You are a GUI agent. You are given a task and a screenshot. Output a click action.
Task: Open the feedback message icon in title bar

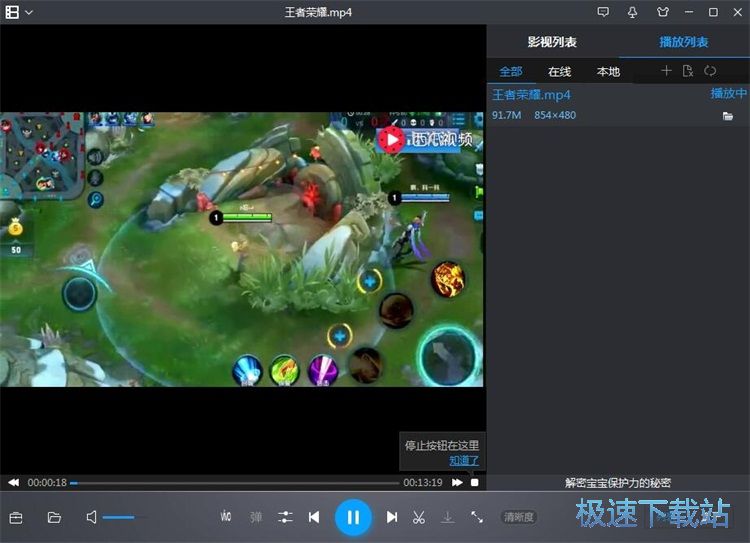[603, 12]
